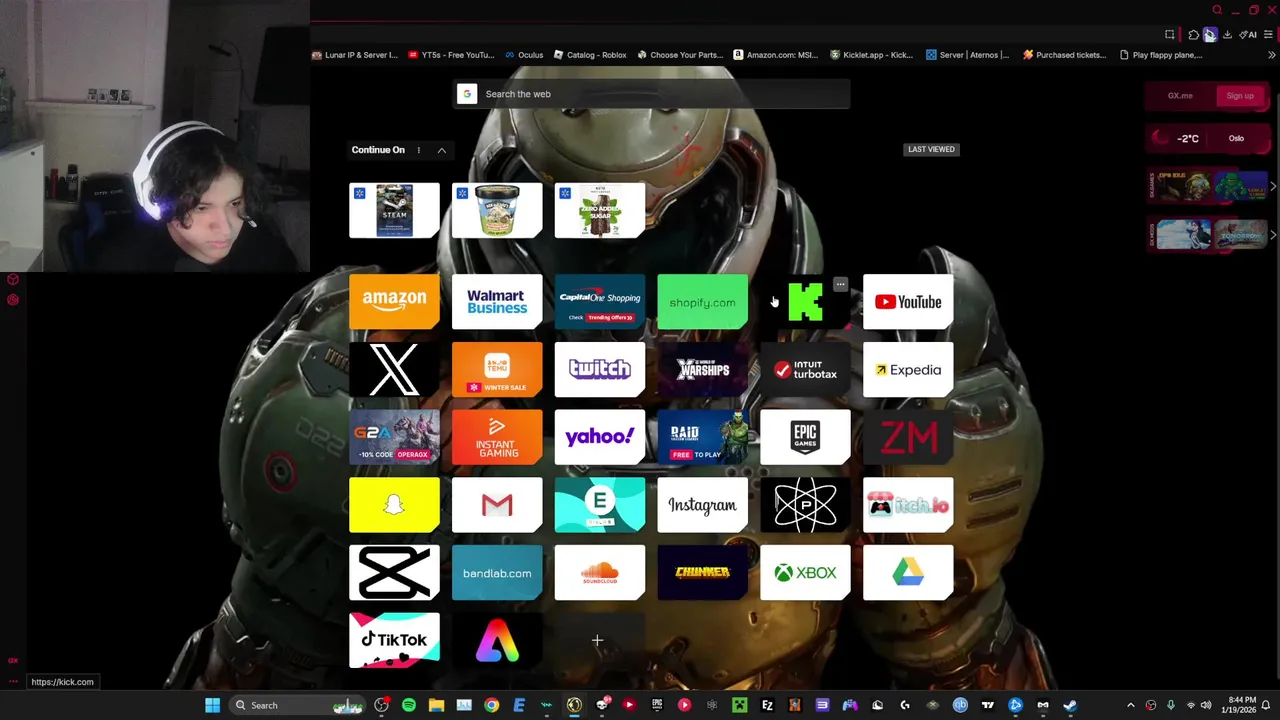
Task: Open the Oculus bookmark
Action: (x=523, y=55)
